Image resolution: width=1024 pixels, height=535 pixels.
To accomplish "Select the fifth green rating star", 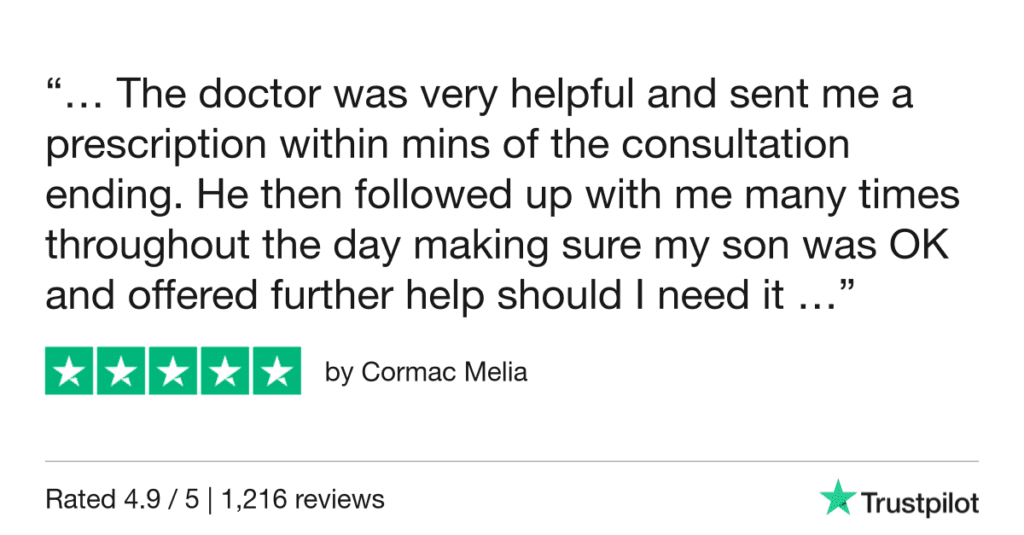I will coord(275,371).
